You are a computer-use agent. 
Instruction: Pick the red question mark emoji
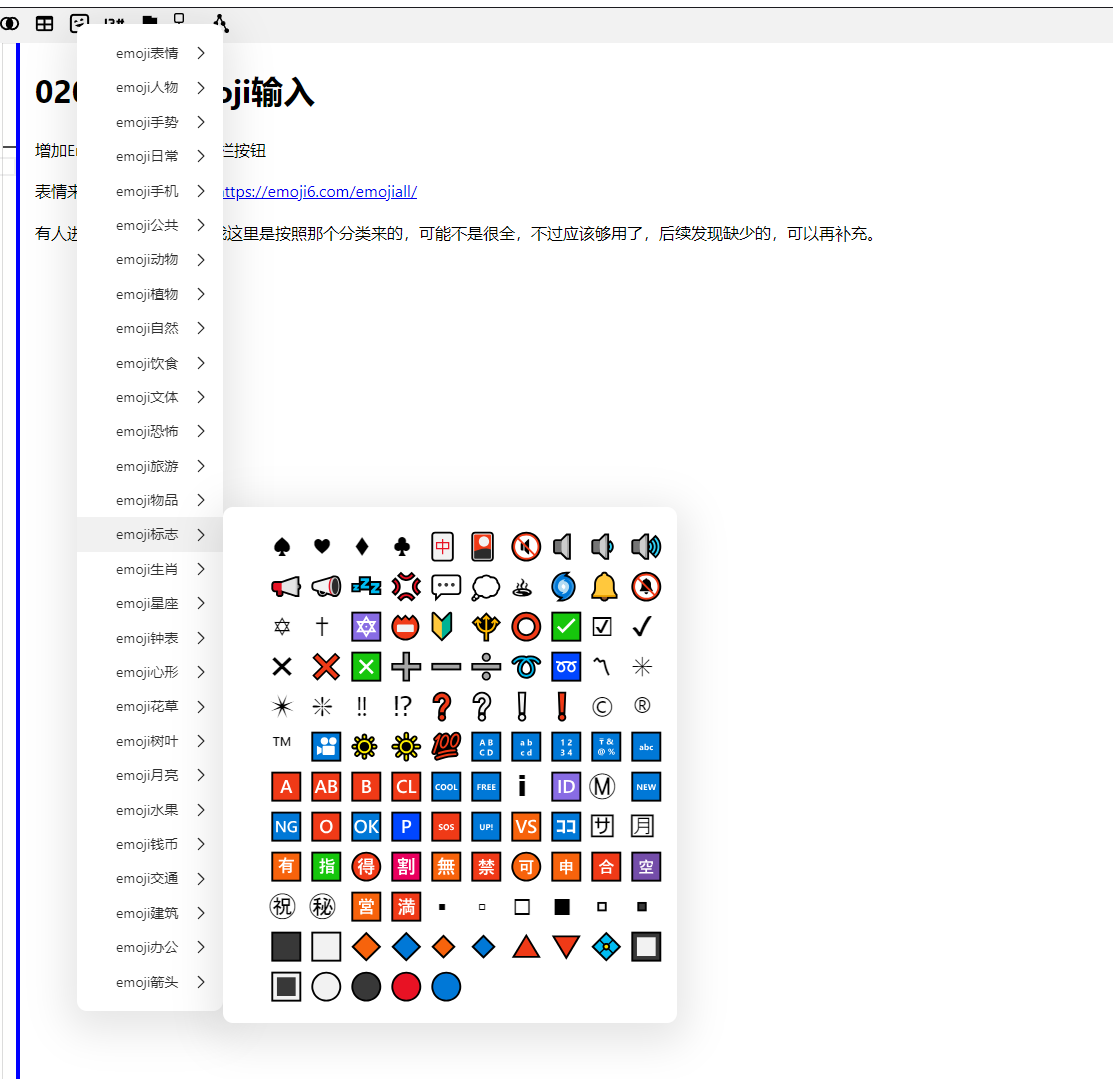click(x=442, y=706)
